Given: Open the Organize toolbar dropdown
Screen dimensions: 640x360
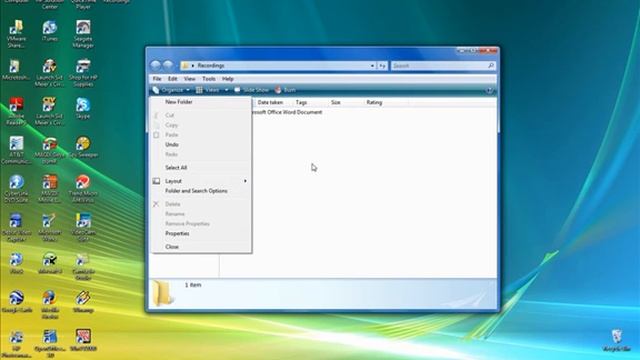Looking at the screenshot, I should [171, 90].
